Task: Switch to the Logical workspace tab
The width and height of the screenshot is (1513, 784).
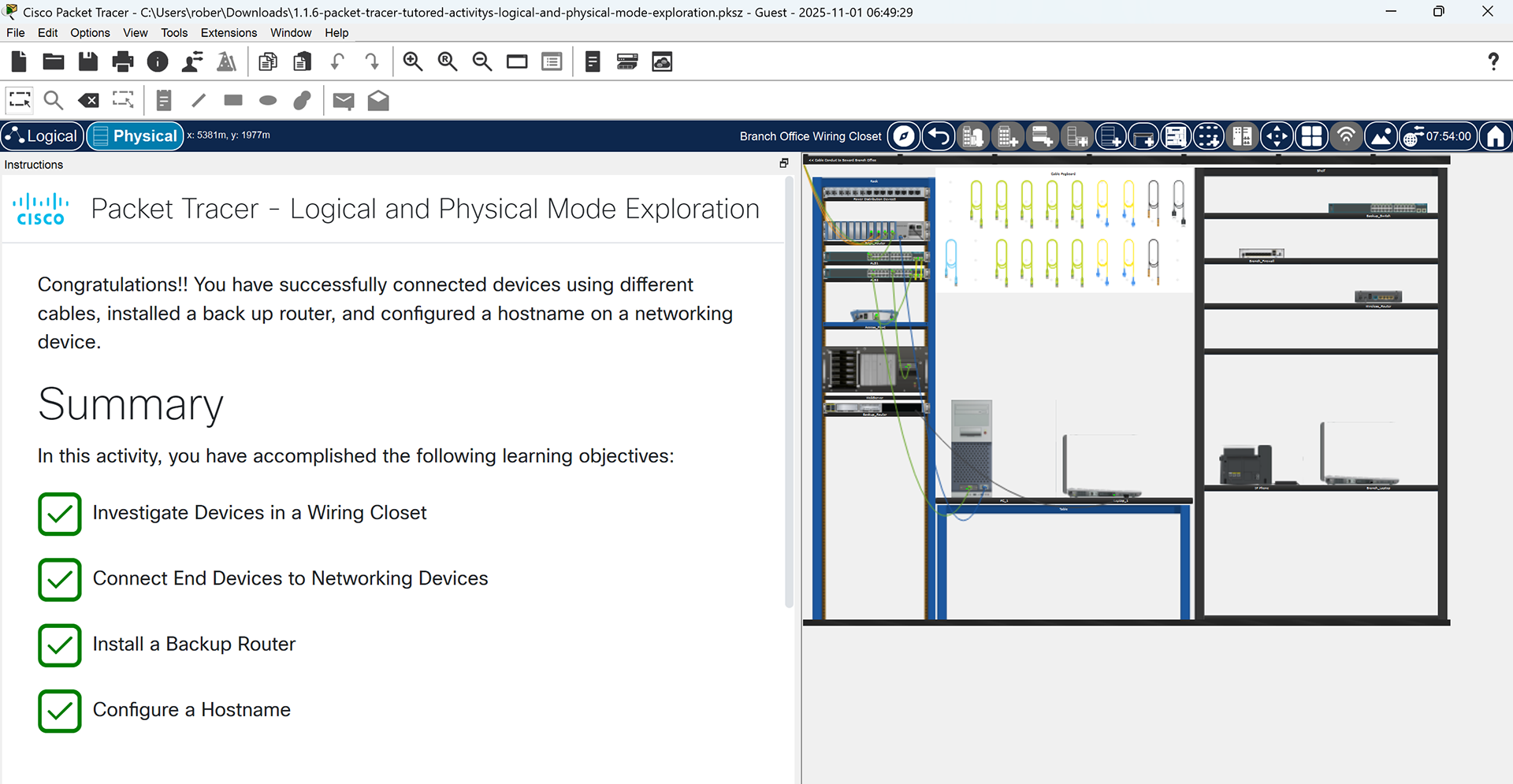Action: [x=42, y=136]
